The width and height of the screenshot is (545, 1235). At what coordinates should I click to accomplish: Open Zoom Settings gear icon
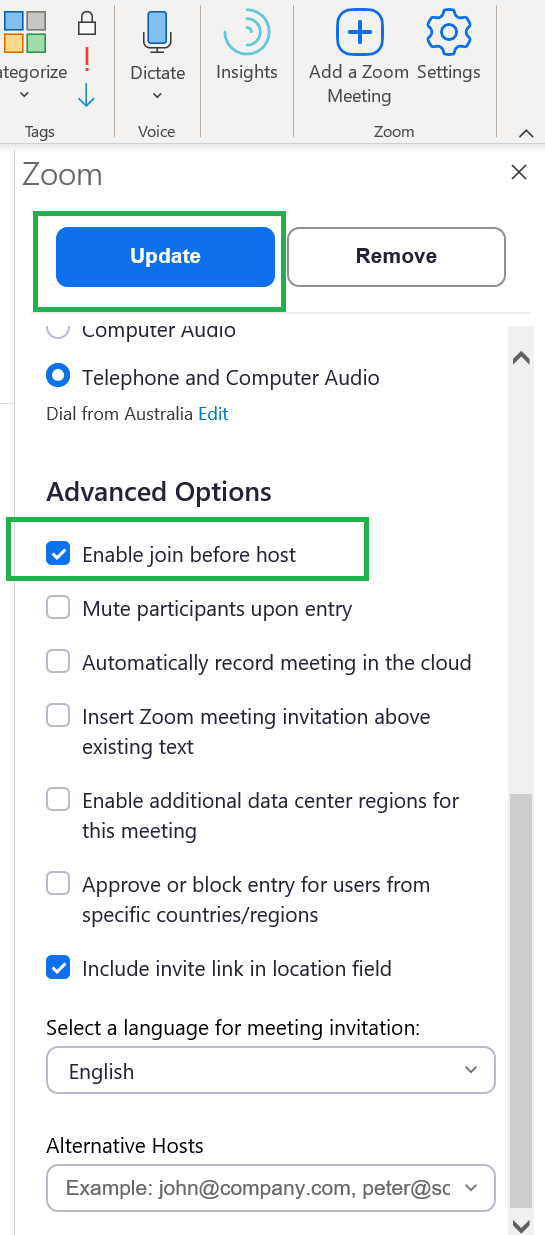(449, 32)
